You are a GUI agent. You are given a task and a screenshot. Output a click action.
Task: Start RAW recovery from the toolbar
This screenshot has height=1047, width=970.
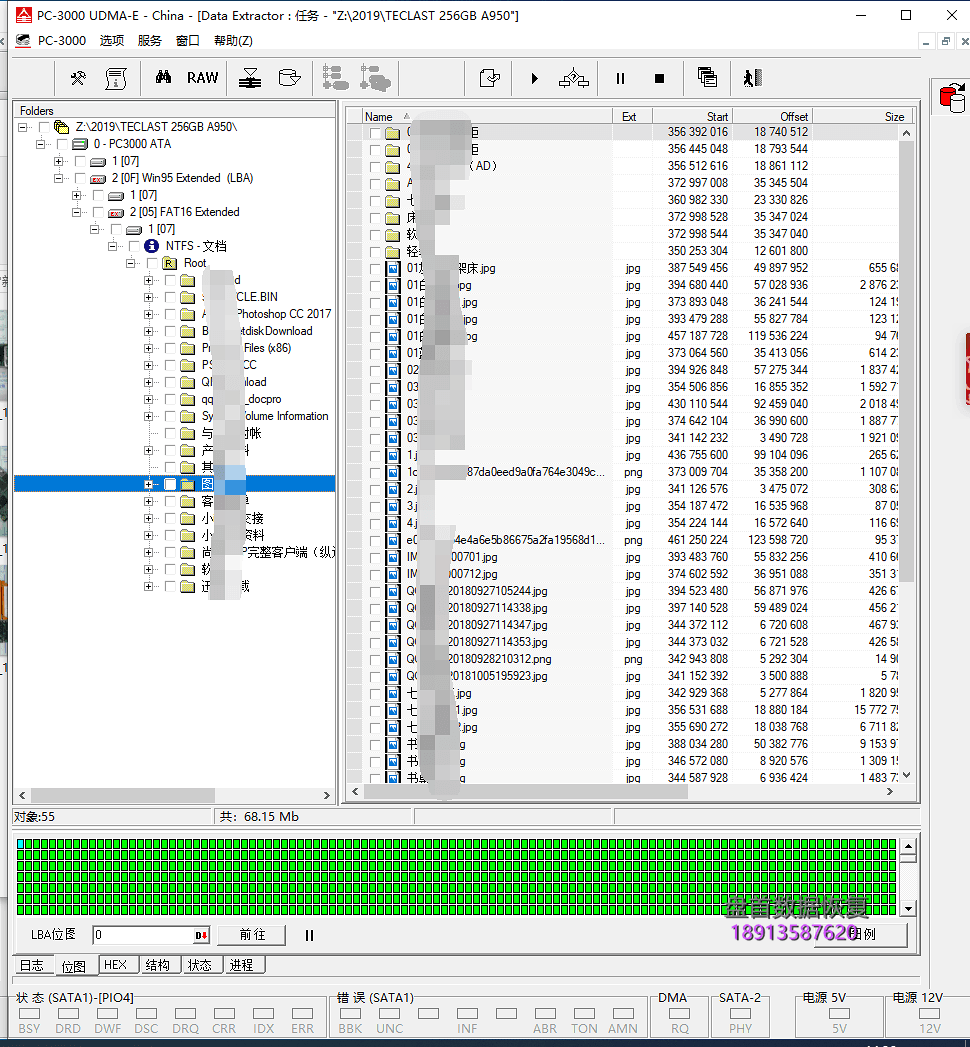202,78
